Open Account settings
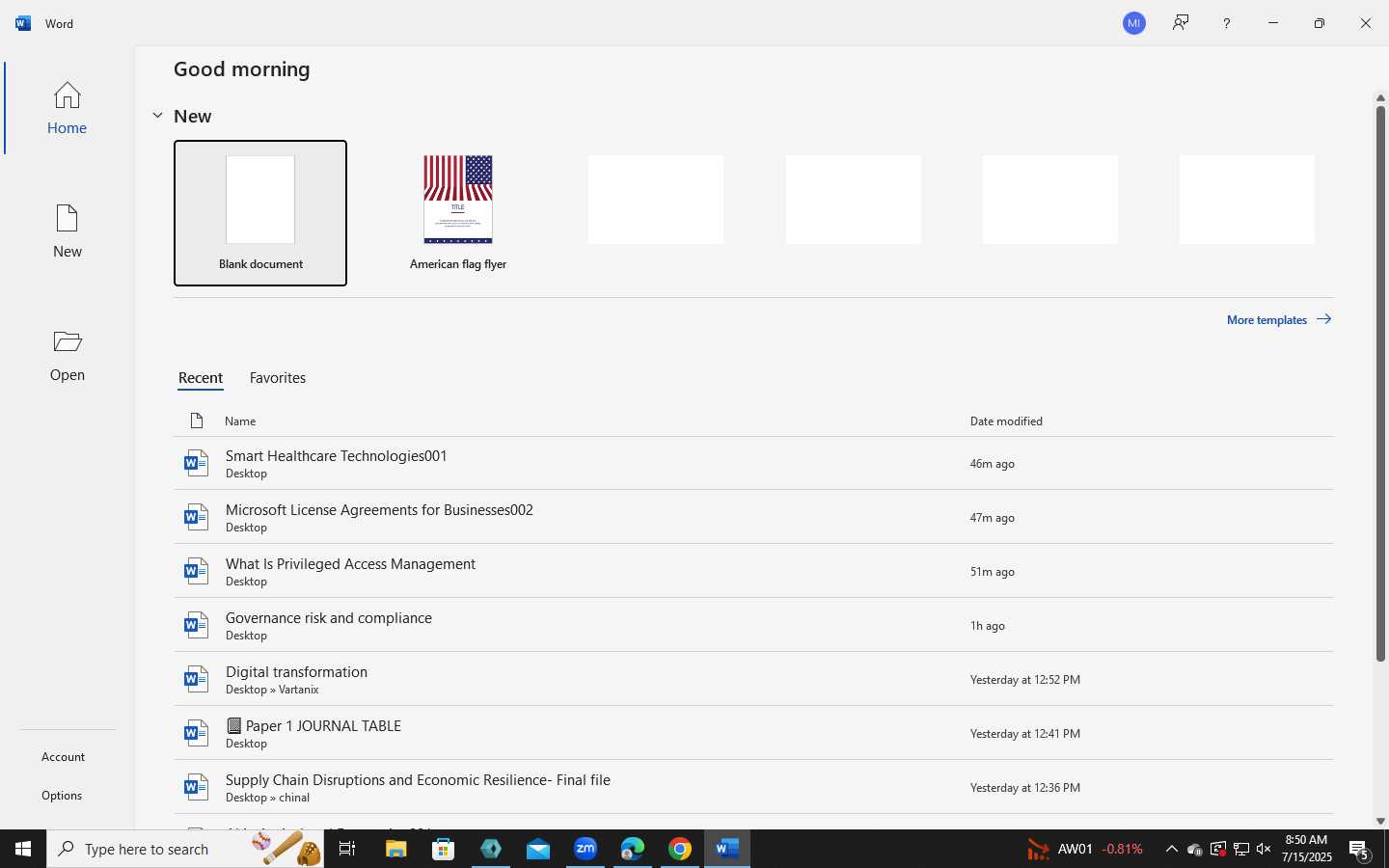Screen dimensions: 1389x868 (64, 757)
